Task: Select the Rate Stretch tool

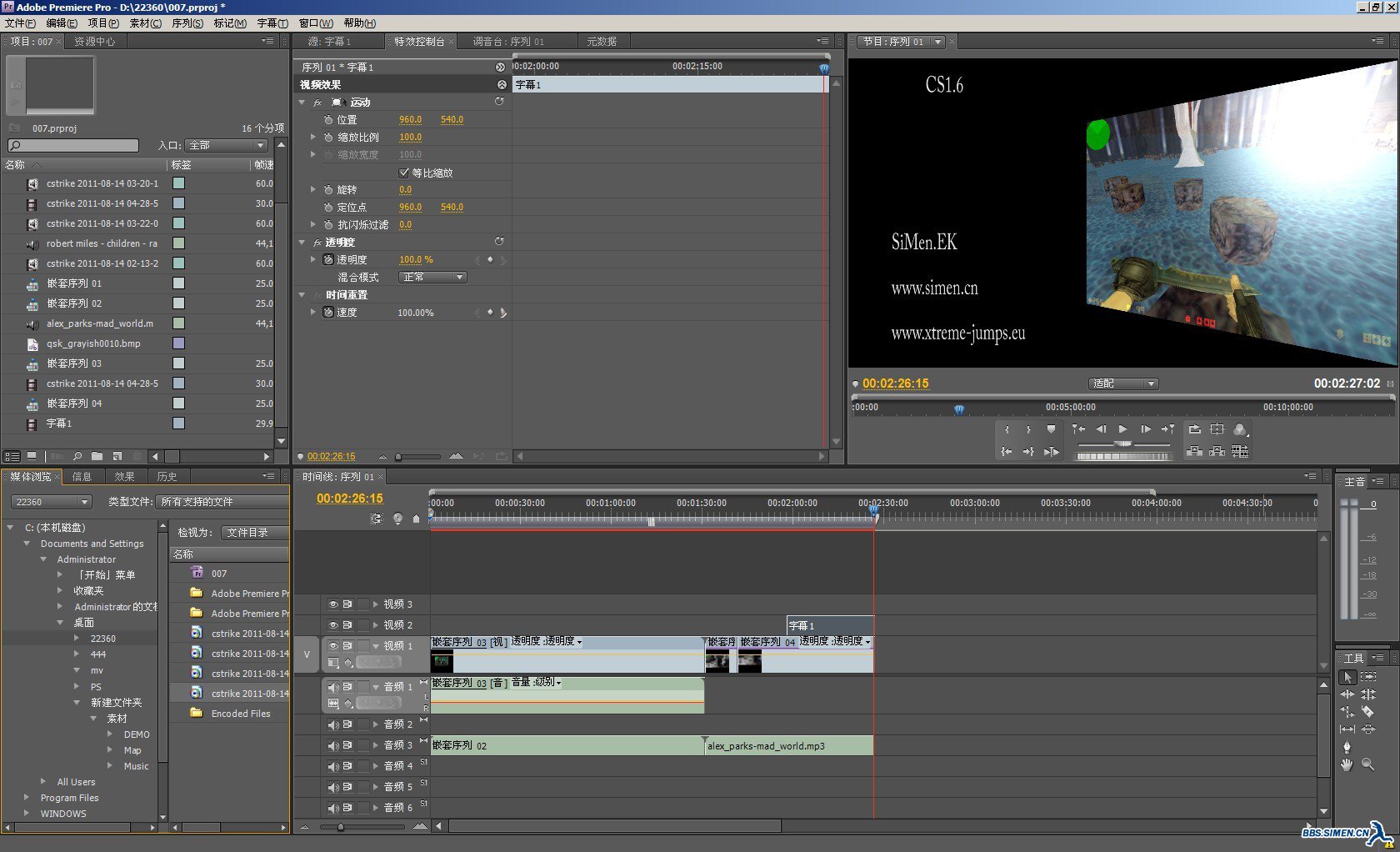Action: 1347,712
